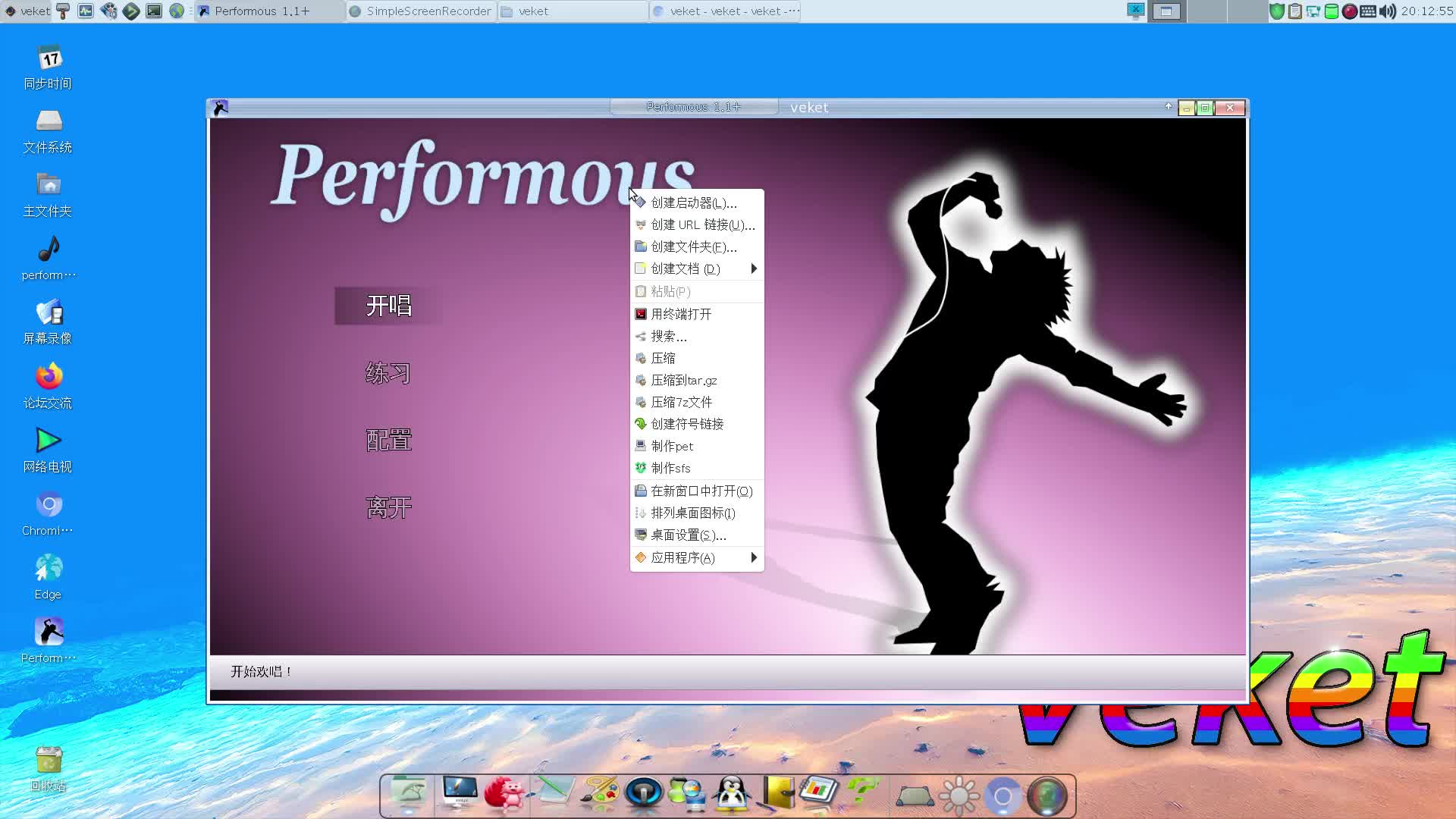1456x819 pixels.
Task: Open the red squirrel icon in dock
Action: tap(505, 794)
